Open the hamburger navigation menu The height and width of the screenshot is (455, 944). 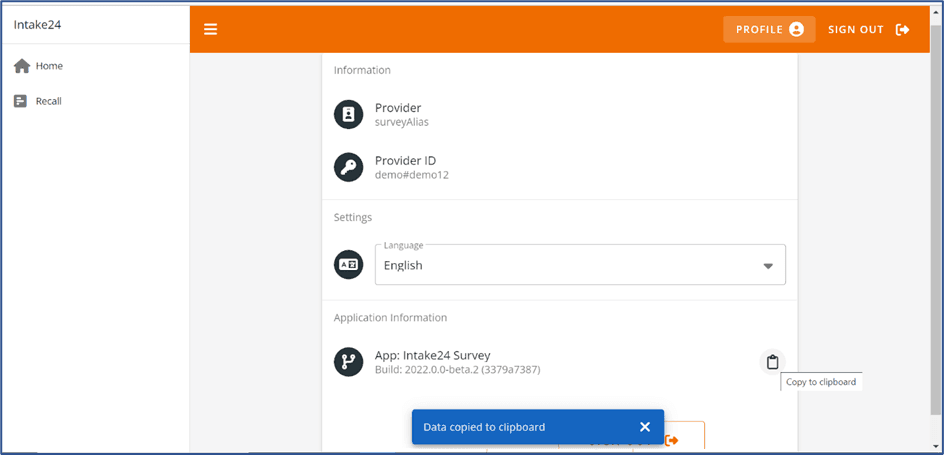[210, 29]
